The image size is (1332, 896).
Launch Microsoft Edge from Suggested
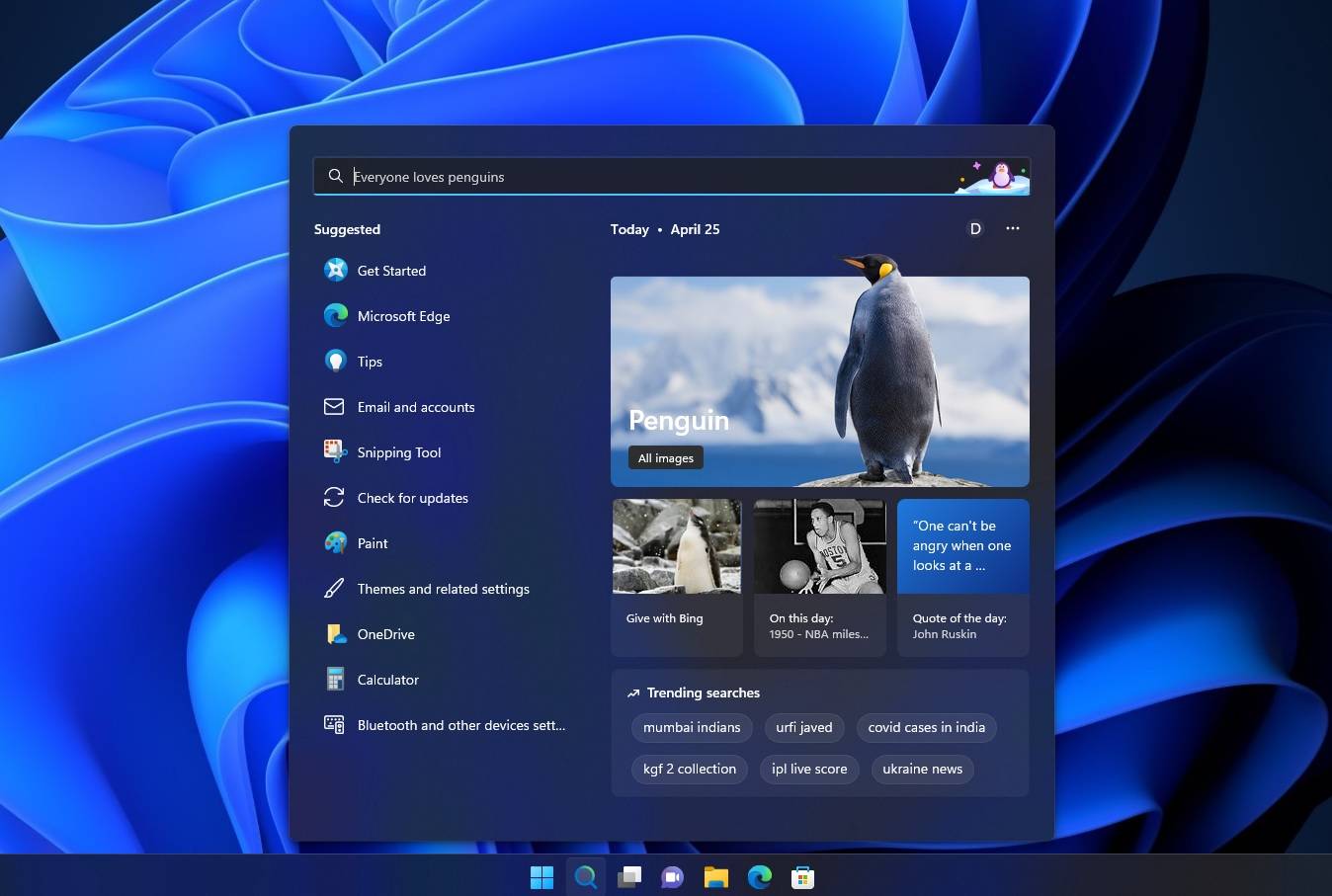coord(403,315)
